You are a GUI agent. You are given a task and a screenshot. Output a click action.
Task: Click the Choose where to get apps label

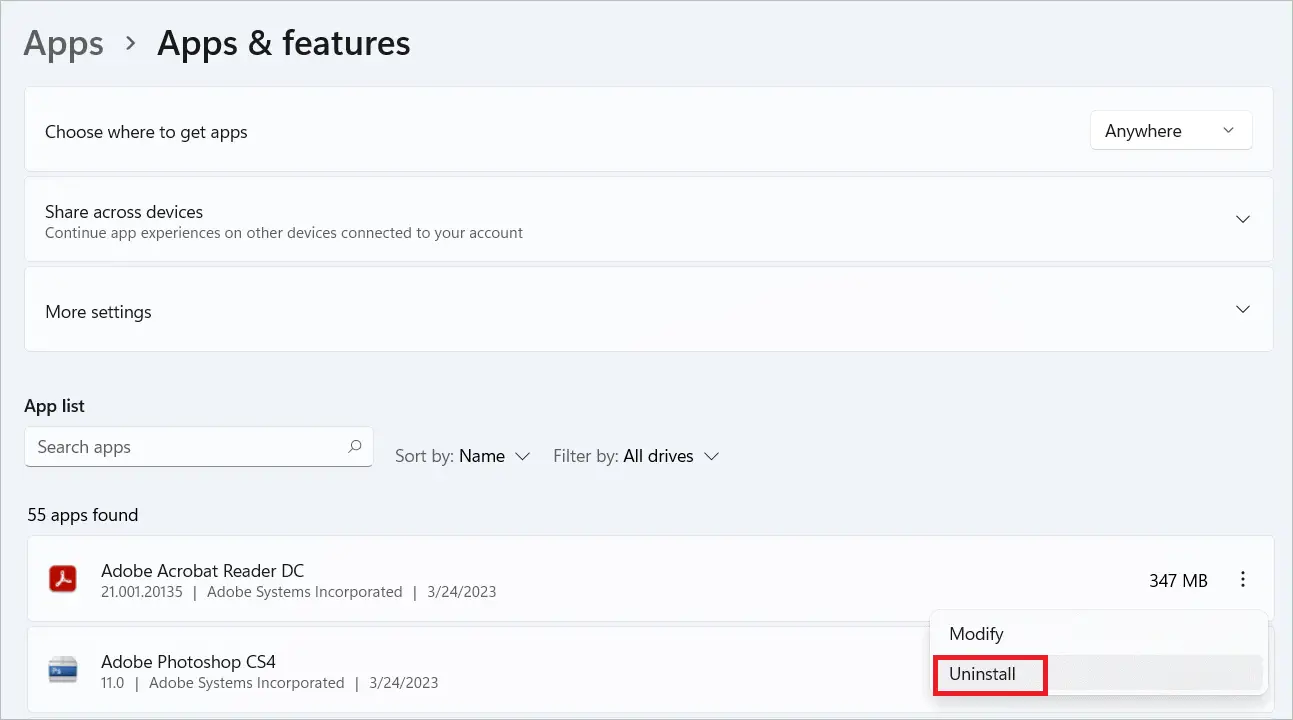(x=146, y=132)
